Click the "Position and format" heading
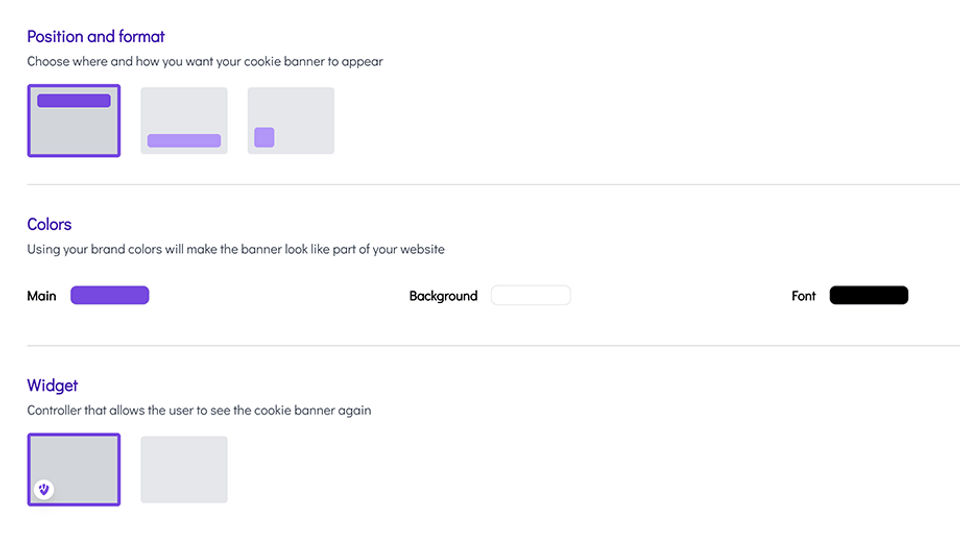This screenshot has height=543, width=960. click(x=96, y=37)
